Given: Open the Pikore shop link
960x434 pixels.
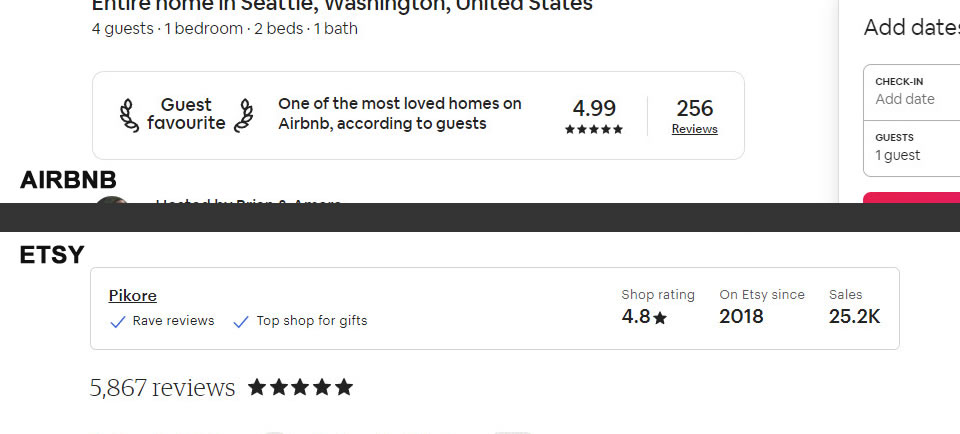Looking at the screenshot, I should pyautogui.click(x=133, y=296).
